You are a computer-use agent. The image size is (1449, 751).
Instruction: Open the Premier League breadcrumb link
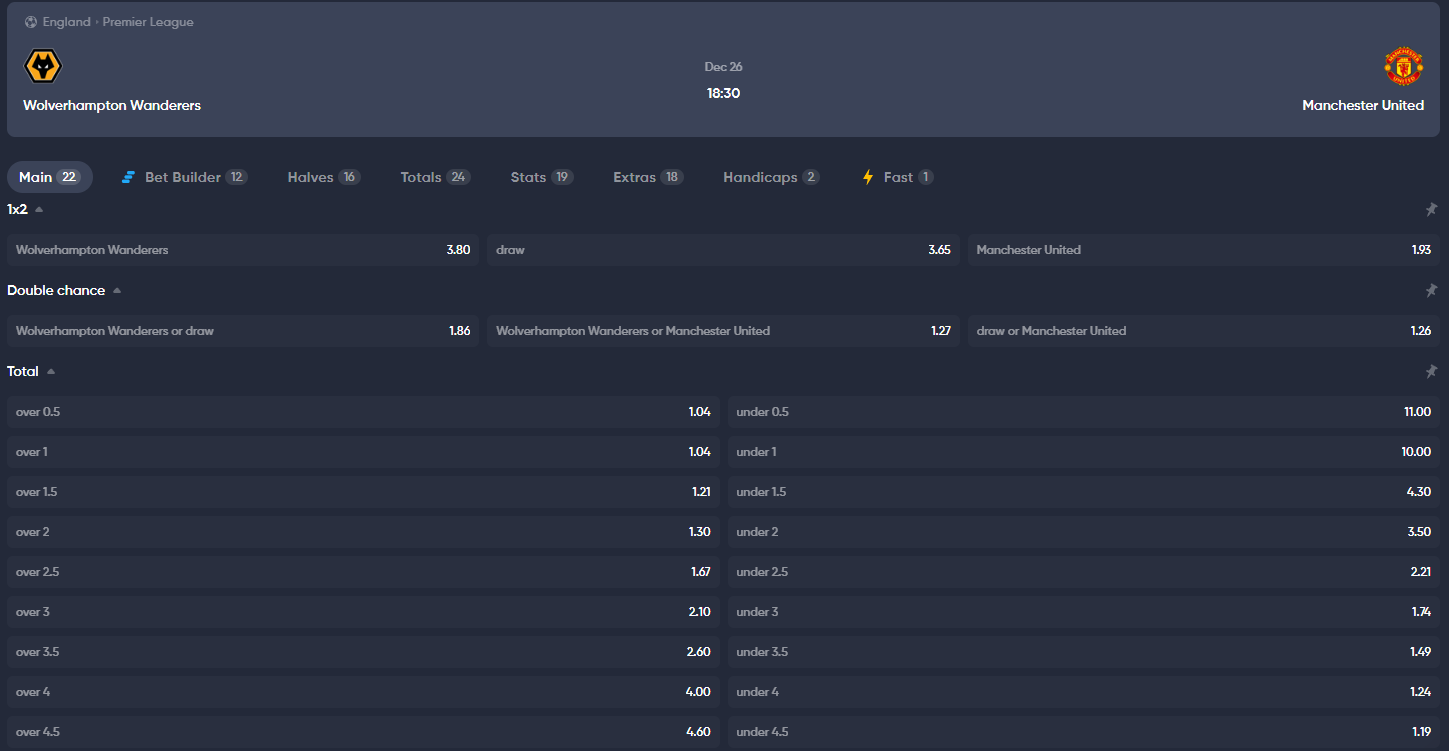pos(148,22)
